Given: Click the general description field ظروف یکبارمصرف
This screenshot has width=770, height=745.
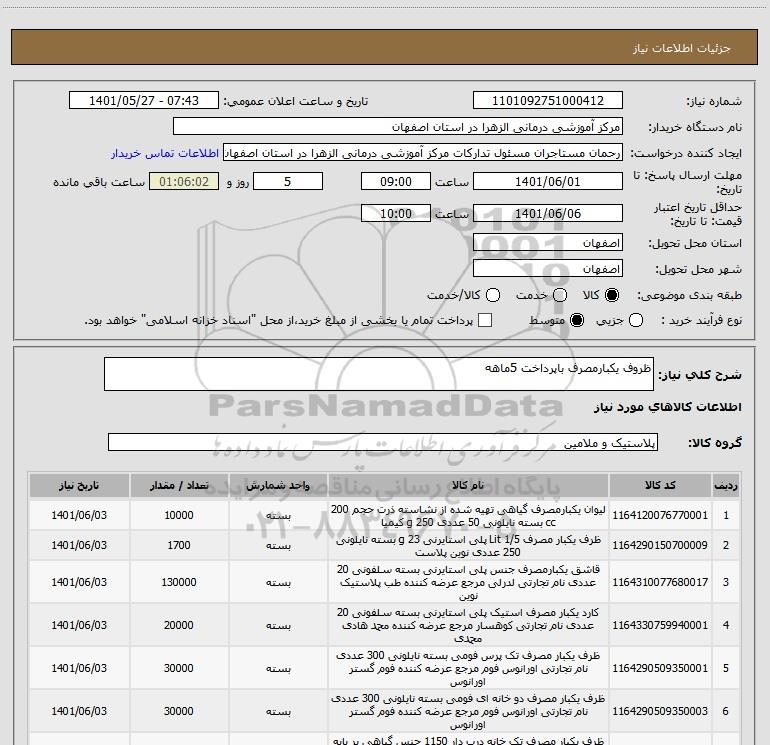Looking at the screenshot, I should 379,374.
